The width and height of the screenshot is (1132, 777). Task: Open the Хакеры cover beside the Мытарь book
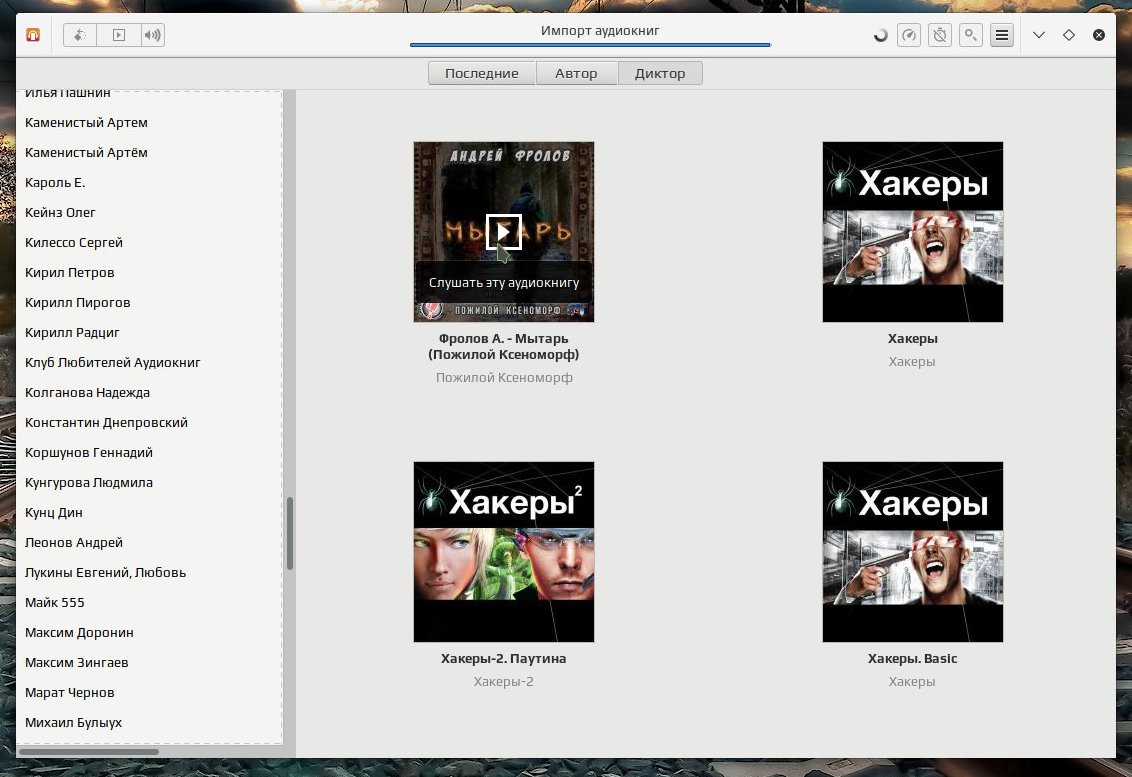pyautogui.click(x=913, y=232)
